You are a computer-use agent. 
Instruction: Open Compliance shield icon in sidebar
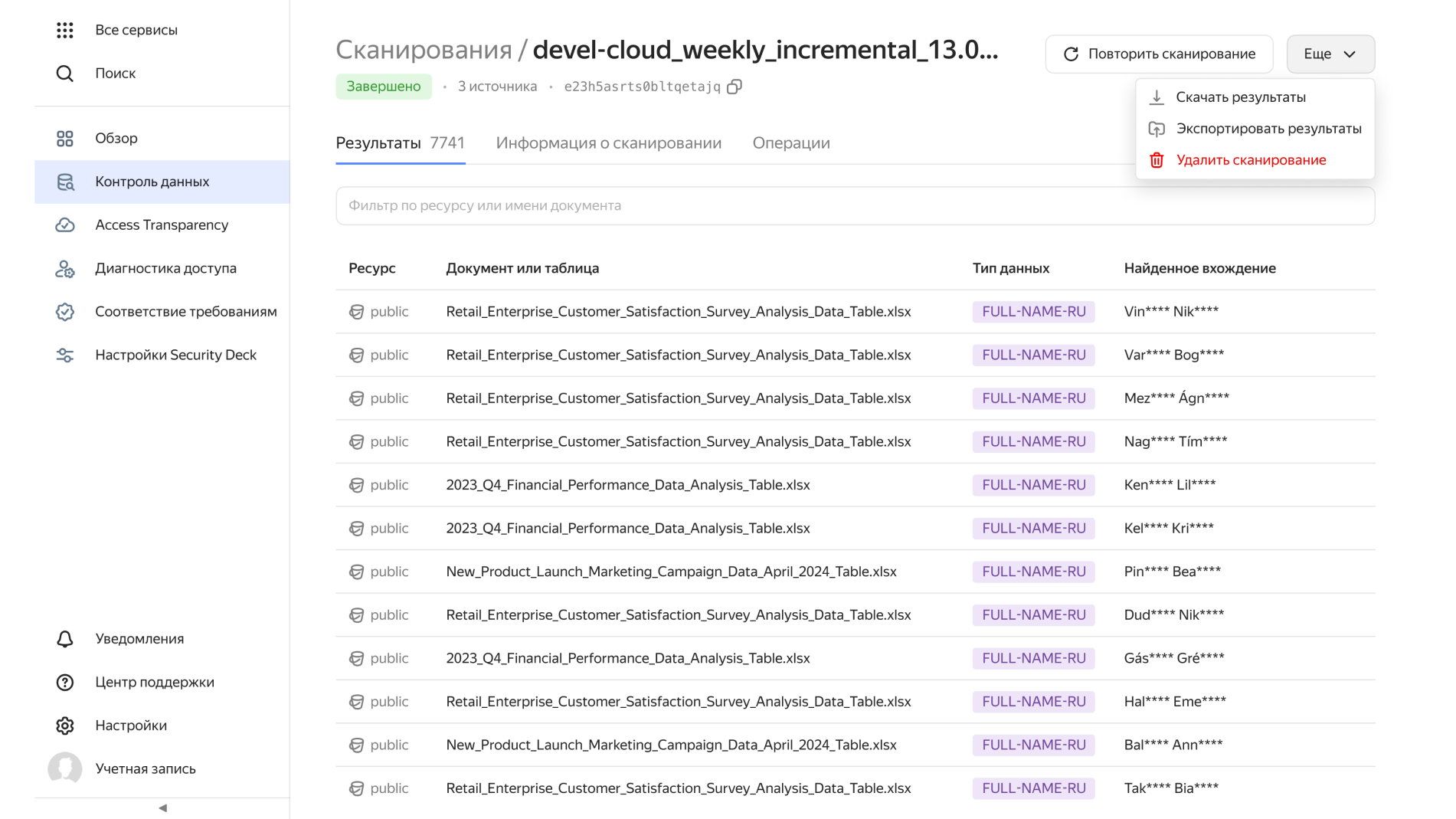[x=65, y=312]
